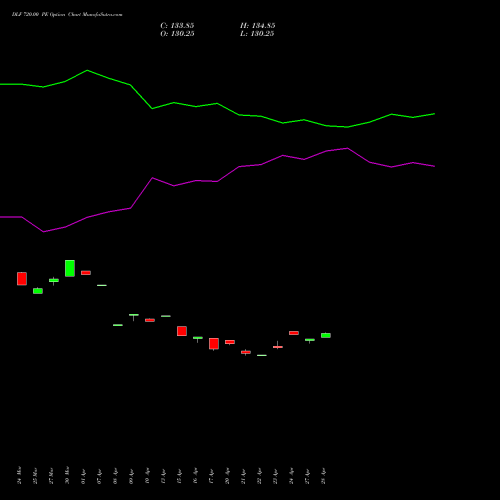The image size is (500, 500).
Task: Click the 22 Apr date label
Action: click(x=259, y=476)
